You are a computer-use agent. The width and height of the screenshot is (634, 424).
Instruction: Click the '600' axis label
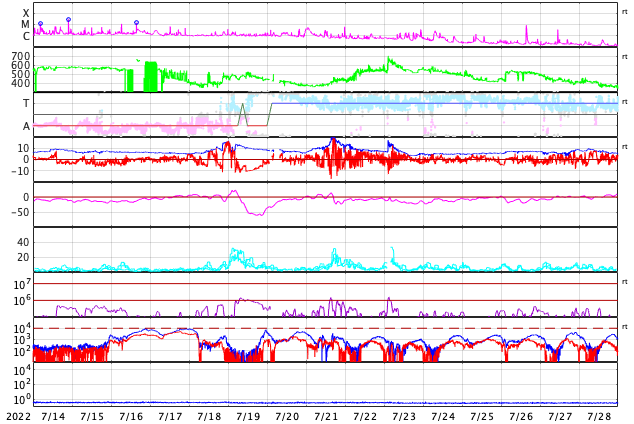click(x=21, y=65)
